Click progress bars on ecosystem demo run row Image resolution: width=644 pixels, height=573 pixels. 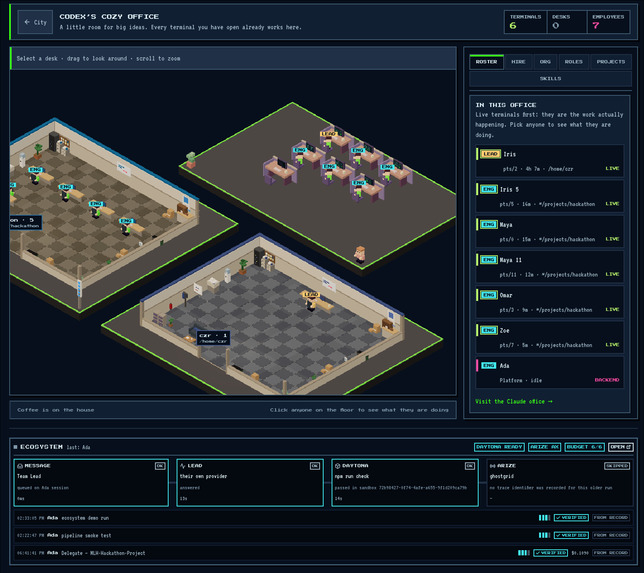[x=544, y=518]
